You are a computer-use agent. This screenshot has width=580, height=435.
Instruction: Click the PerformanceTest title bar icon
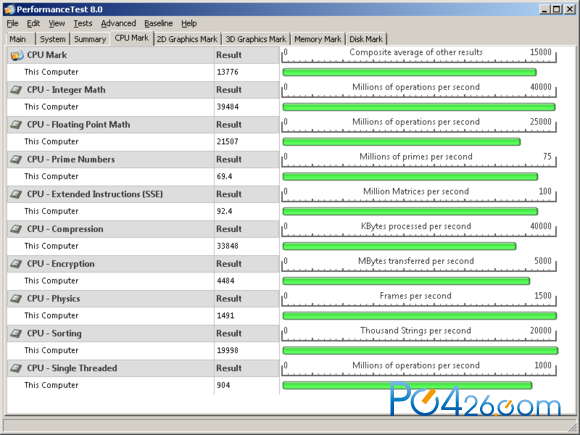(x=9, y=9)
